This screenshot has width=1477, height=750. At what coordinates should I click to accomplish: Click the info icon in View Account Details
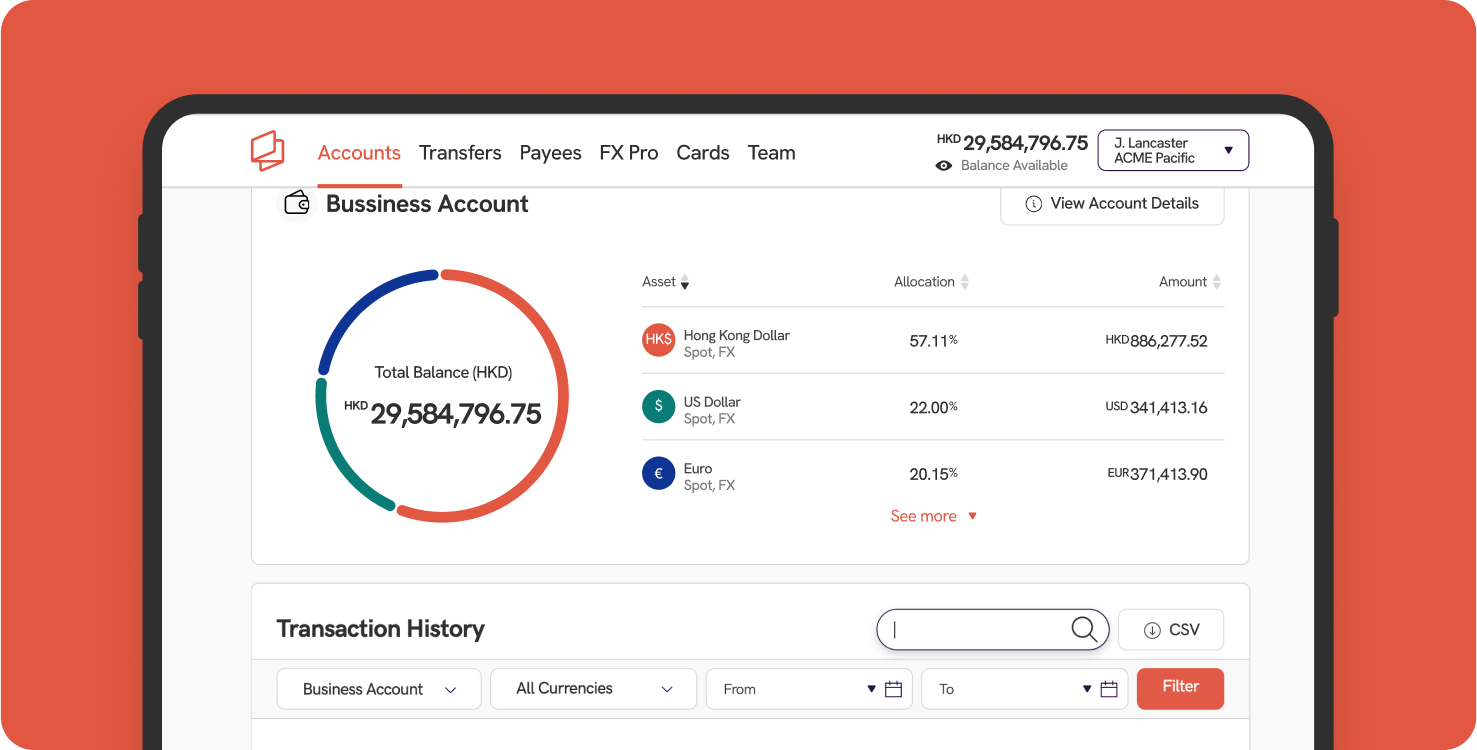(x=1034, y=203)
